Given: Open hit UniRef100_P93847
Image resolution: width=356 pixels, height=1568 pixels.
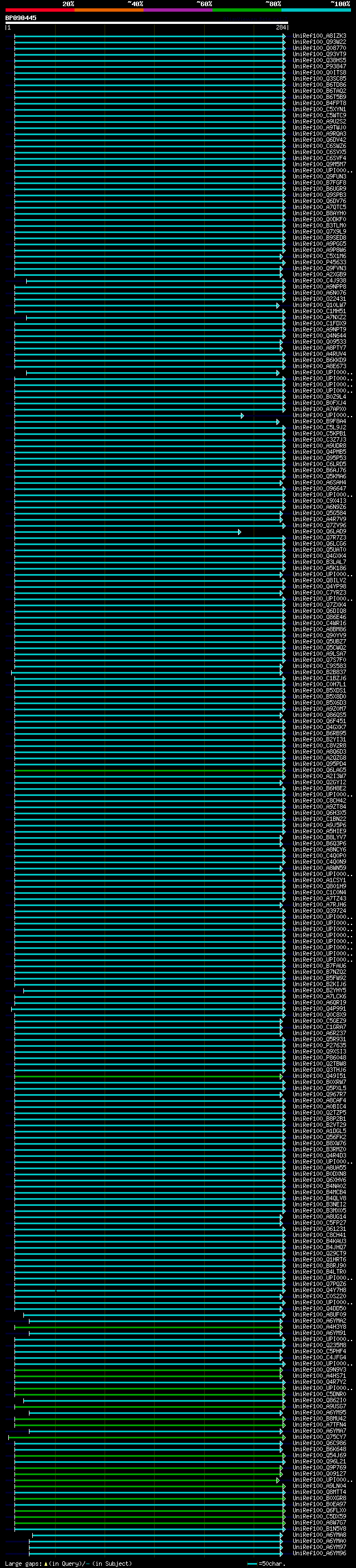Looking at the screenshot, I should pos(319,66).
